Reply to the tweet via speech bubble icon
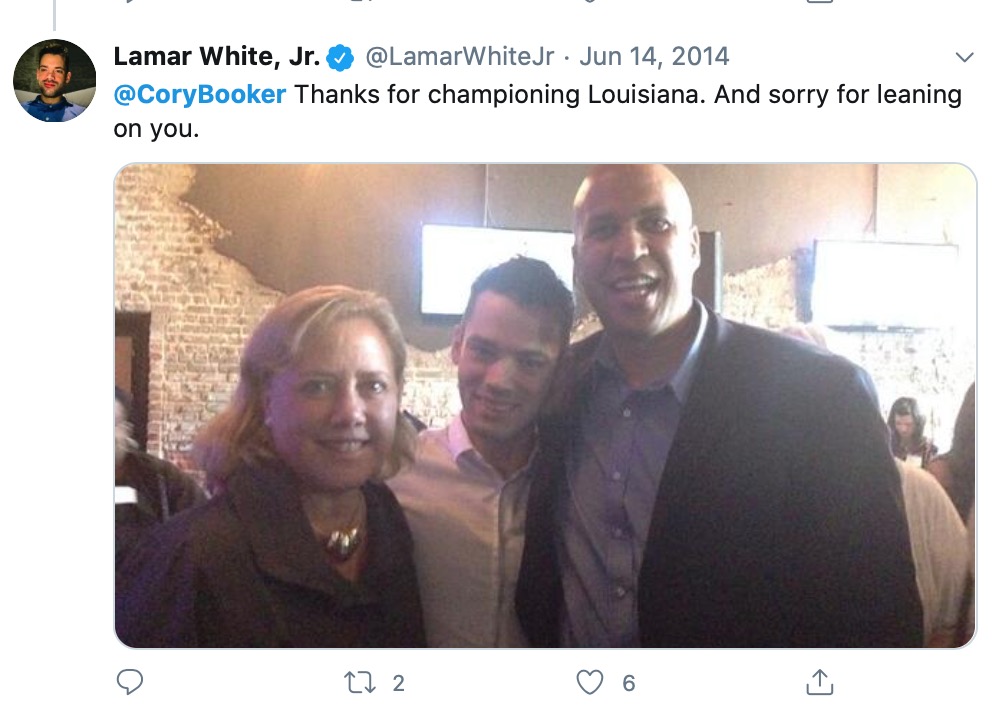 130,683
